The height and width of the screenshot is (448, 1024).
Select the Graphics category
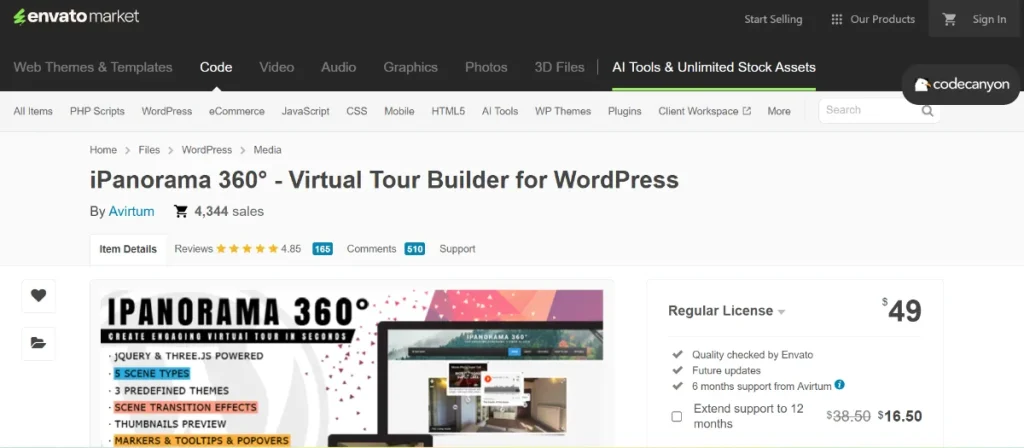[x=411, y=67]
